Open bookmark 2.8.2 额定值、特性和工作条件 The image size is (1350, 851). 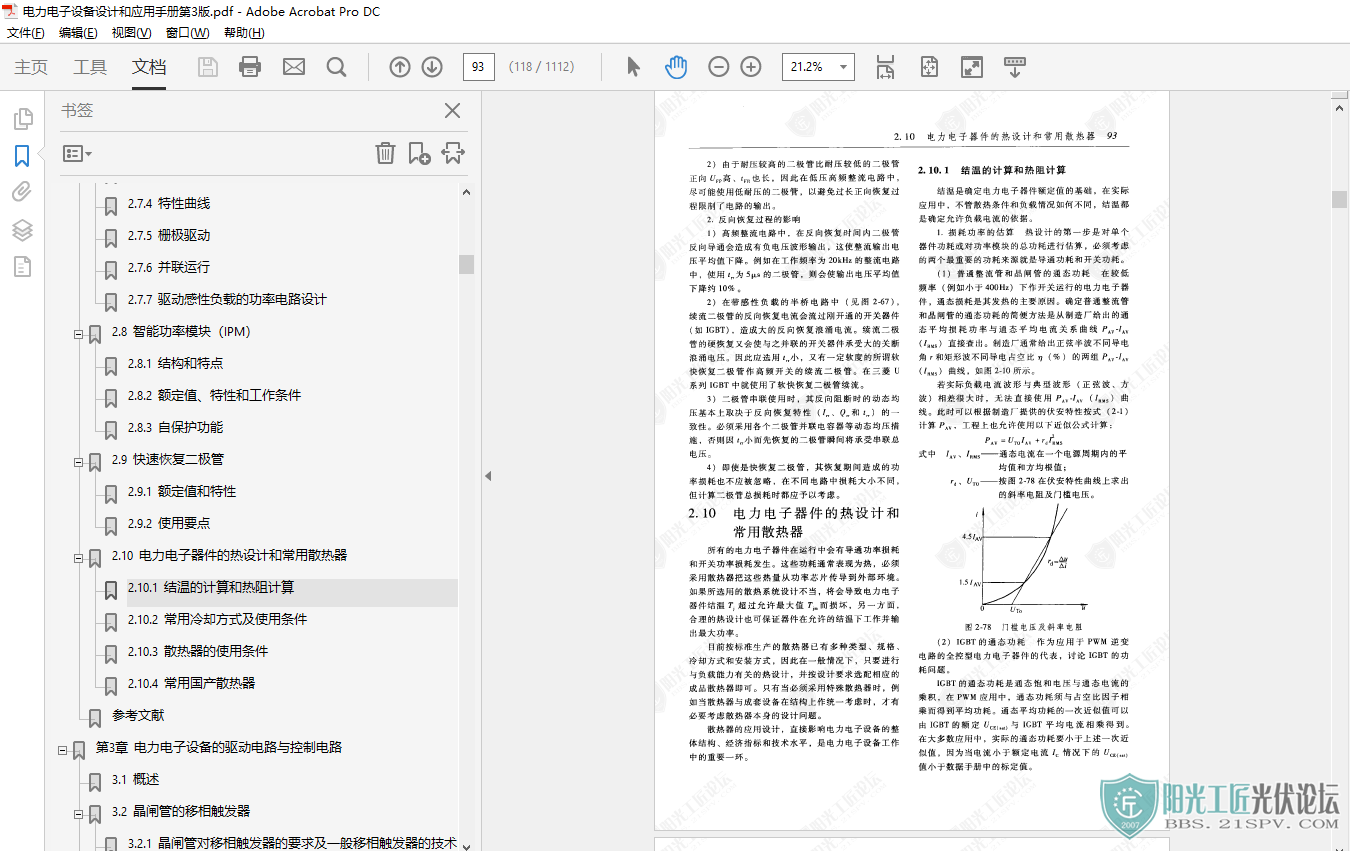pos(214,395)
